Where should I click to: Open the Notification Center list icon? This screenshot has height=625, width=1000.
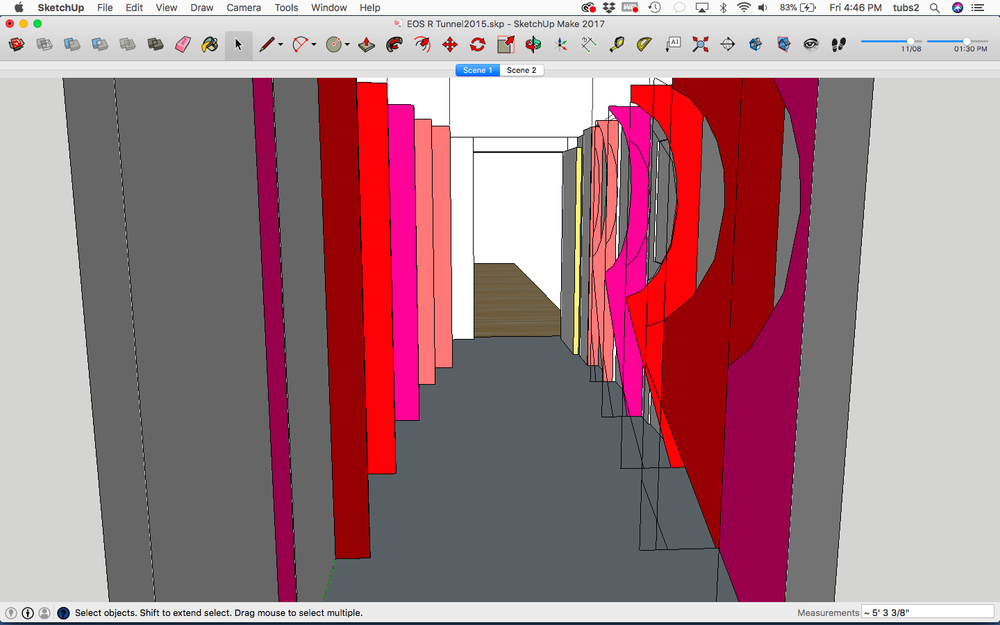pyautogui.click(x=978, y=8)
